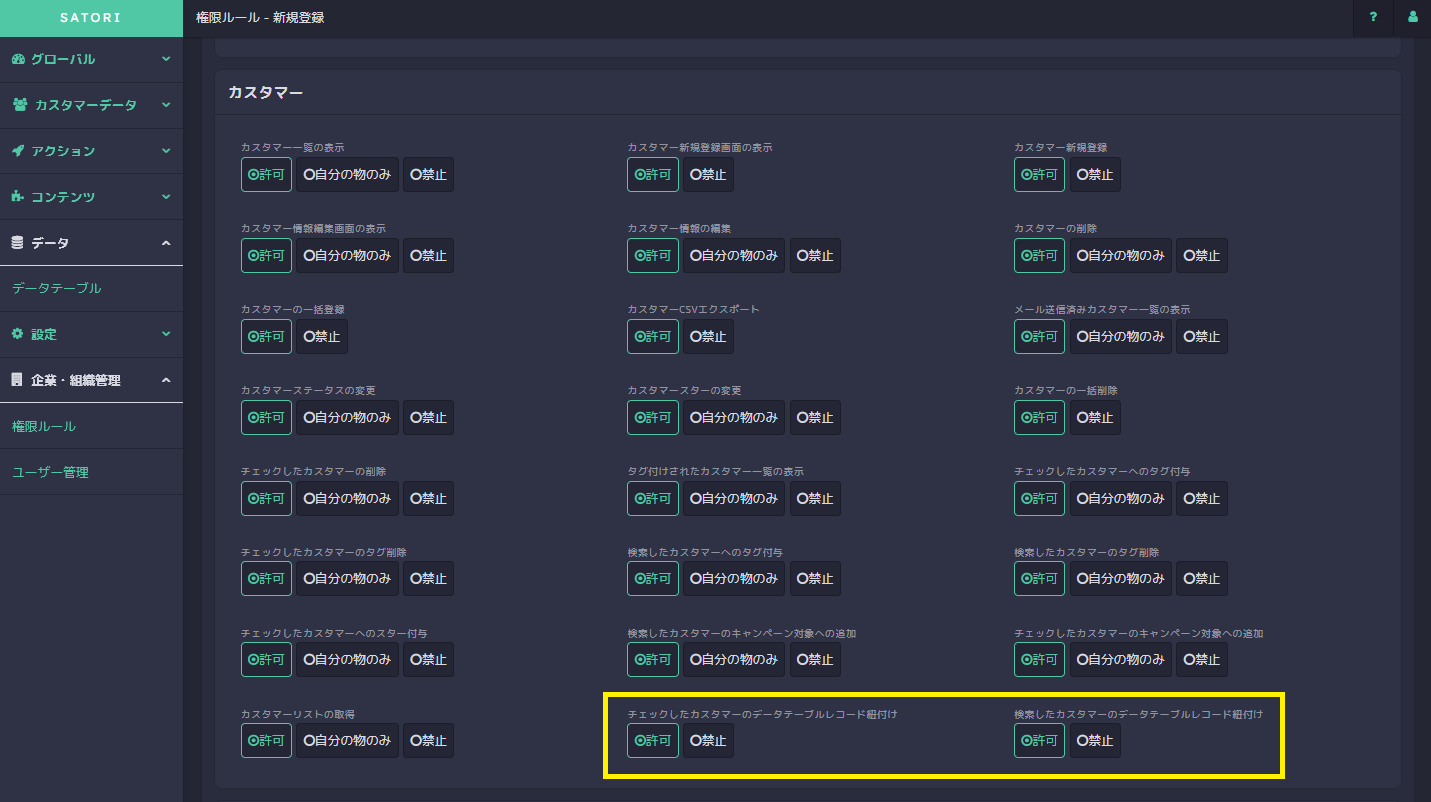Select 禁止 for カスタマーの一括削除
The width and height of the screenshot is (1431, 802).
(1095, 417)
